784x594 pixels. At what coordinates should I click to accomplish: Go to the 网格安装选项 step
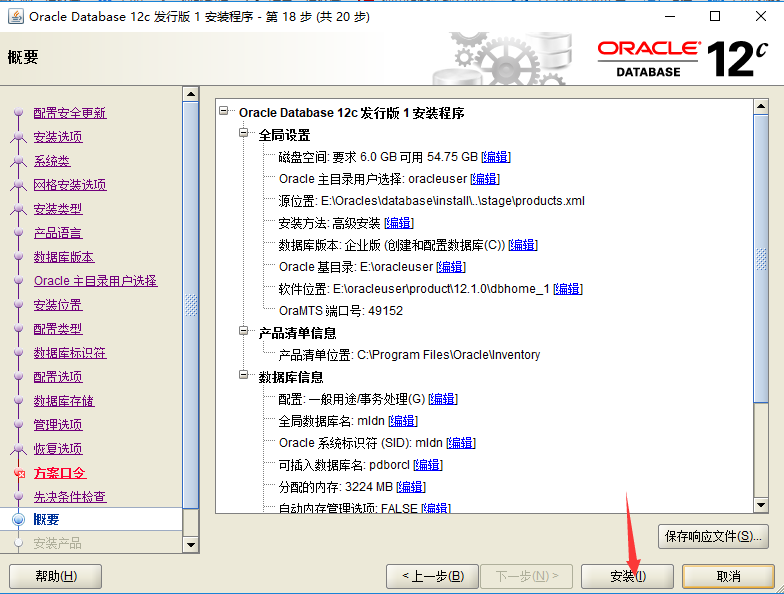pos(70,185)
